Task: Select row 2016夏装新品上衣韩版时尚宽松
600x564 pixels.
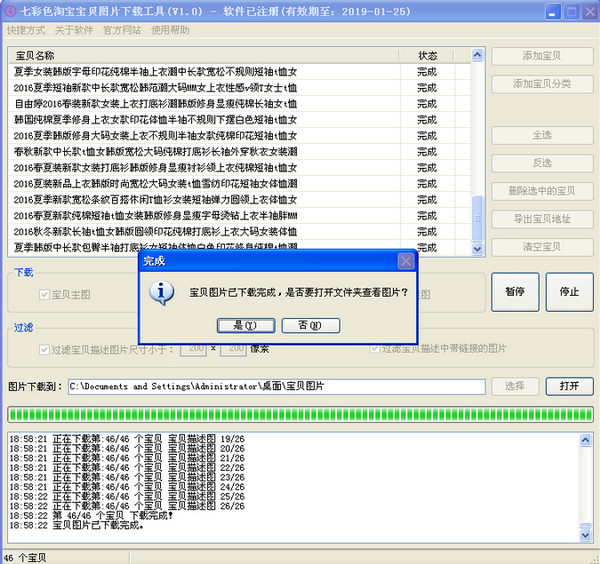Action: pos(239,184)
